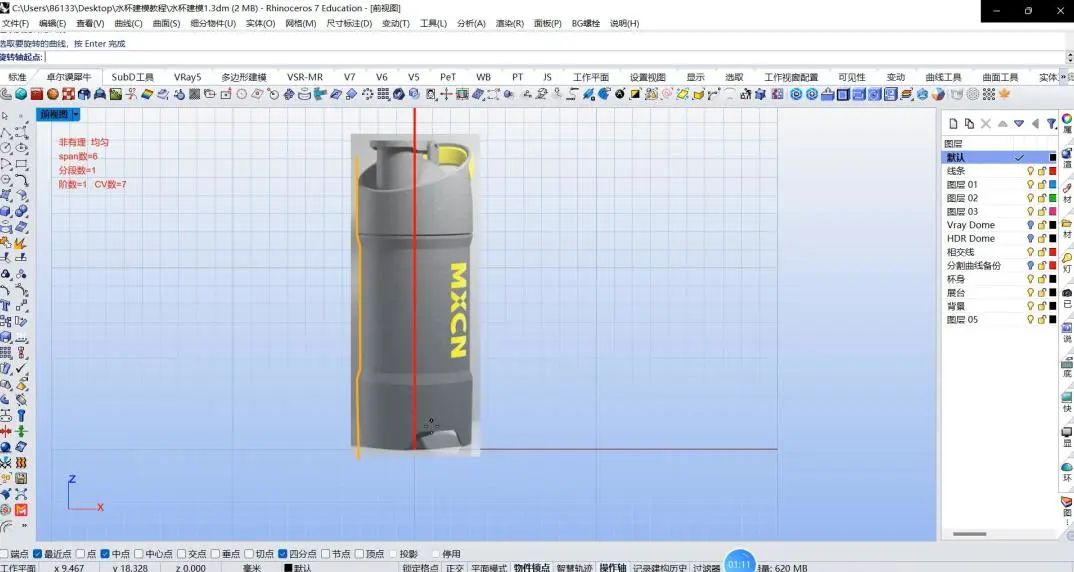Screen dimensions: 1074x572
Task: Select the 杯身 layer row
Action: [1001, 279]
